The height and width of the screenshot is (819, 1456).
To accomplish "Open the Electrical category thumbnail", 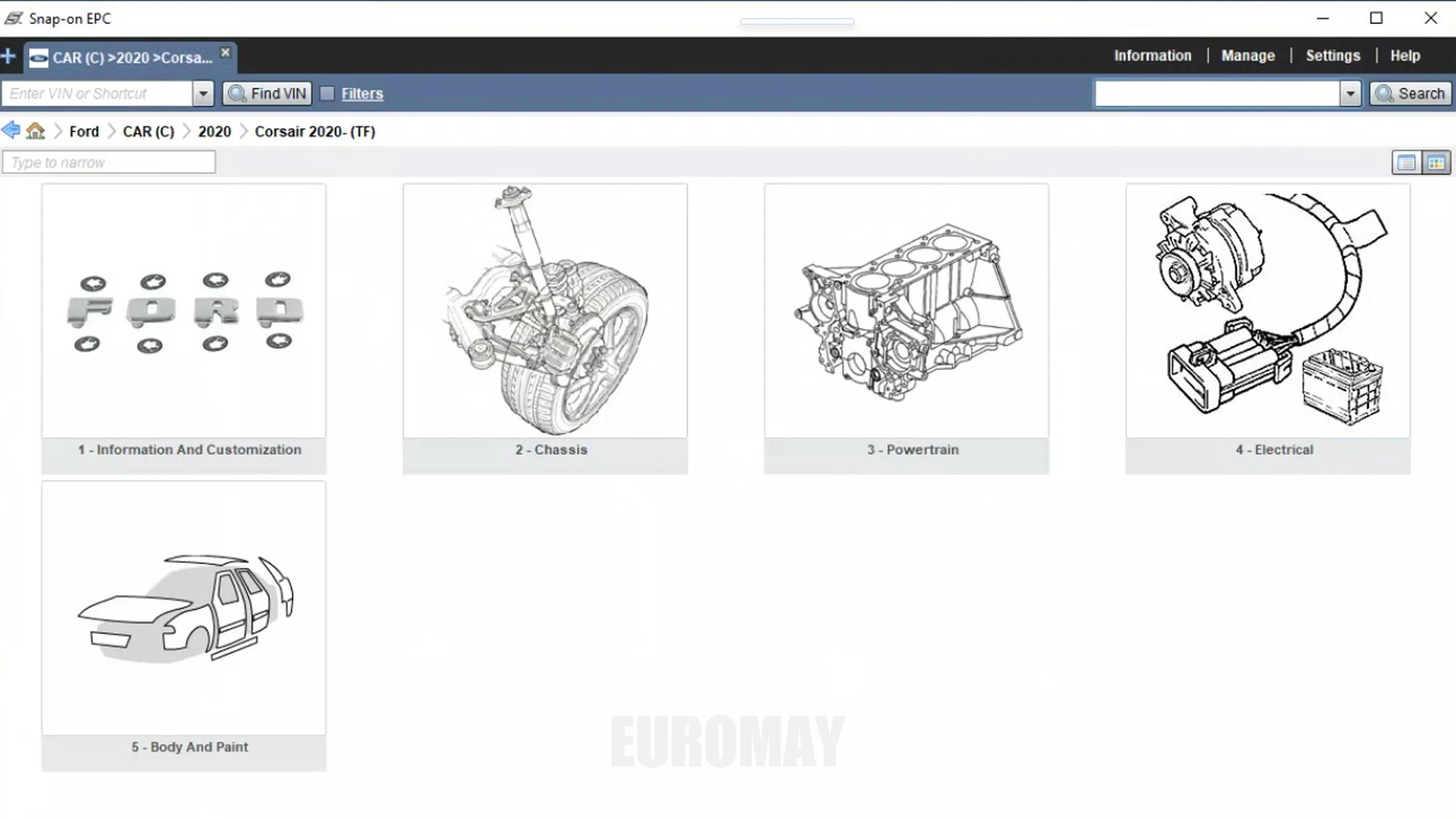I will 1267,311.
